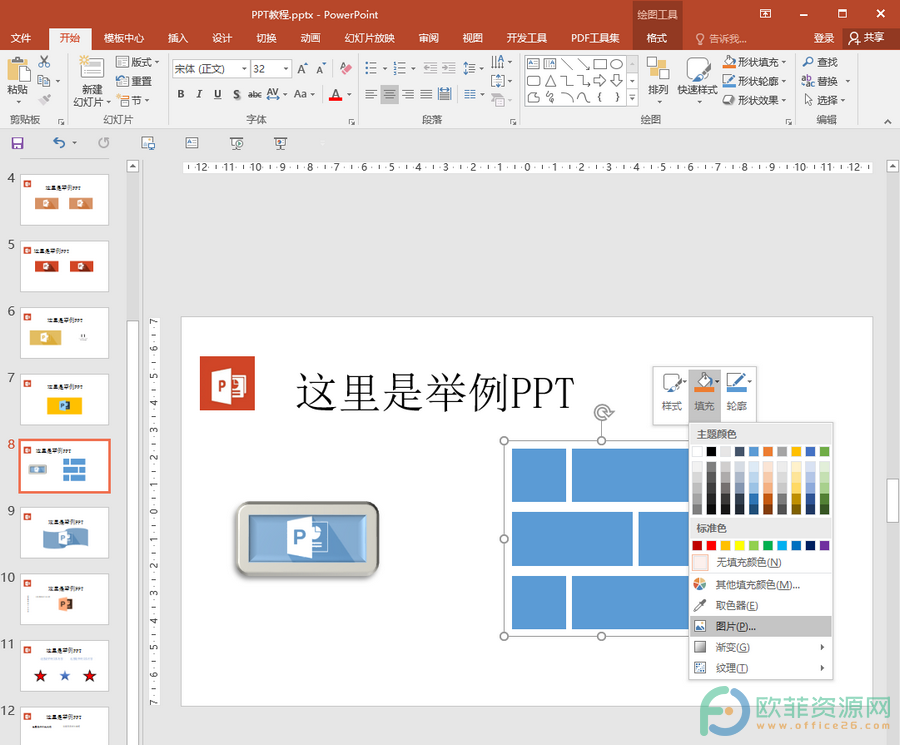The height and width of the screenshot is (745, 900).
Task: Toggle Bold formatting
Action: coord(181,94)
